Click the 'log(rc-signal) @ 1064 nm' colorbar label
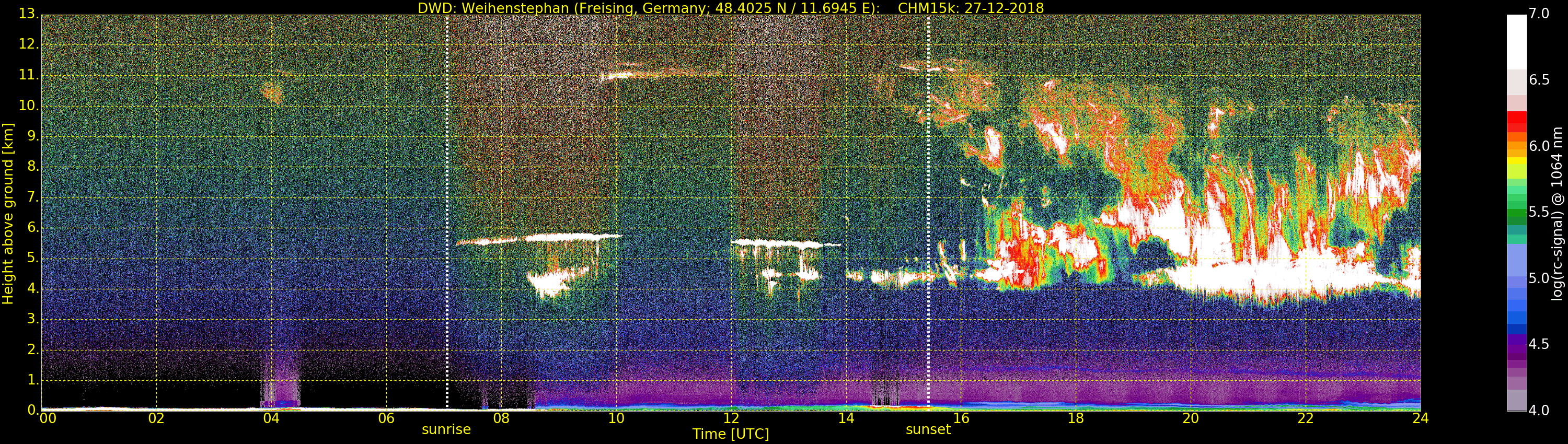Screen dimensions: 1568x444 coord(1557,214)
